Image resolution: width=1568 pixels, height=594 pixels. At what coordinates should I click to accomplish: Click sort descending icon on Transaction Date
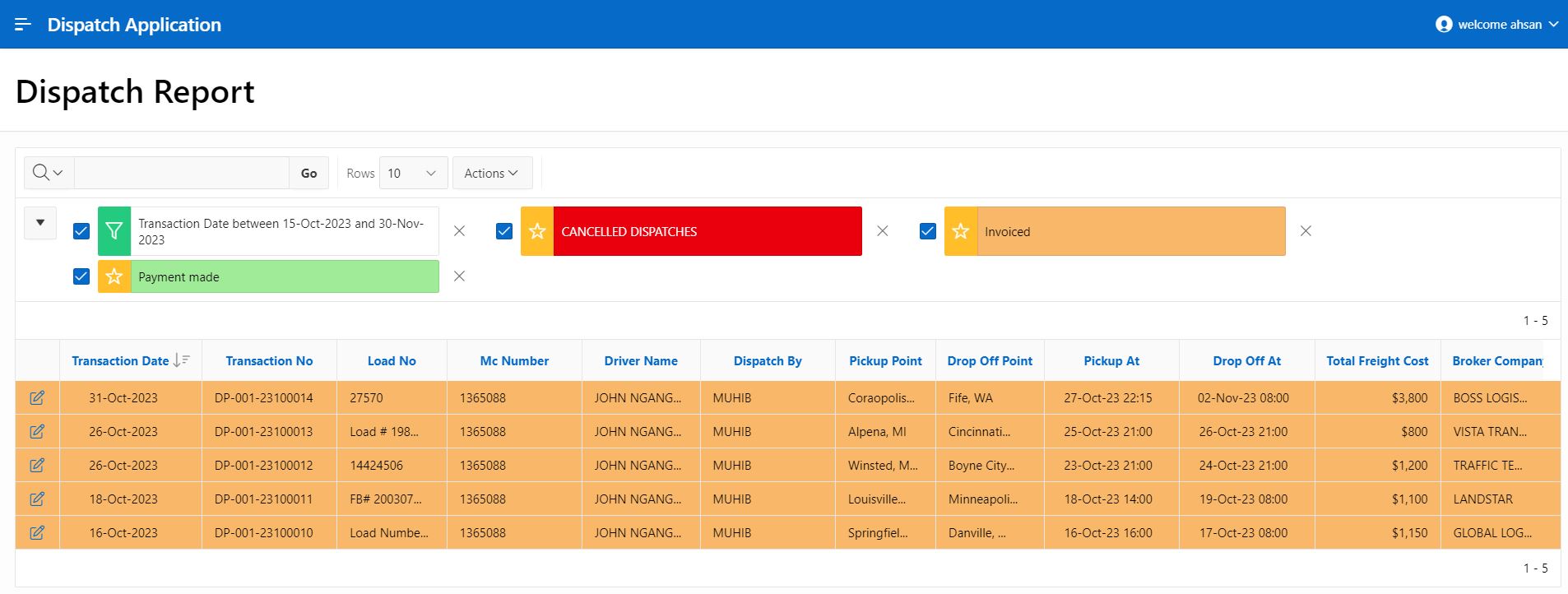[182, 360]
